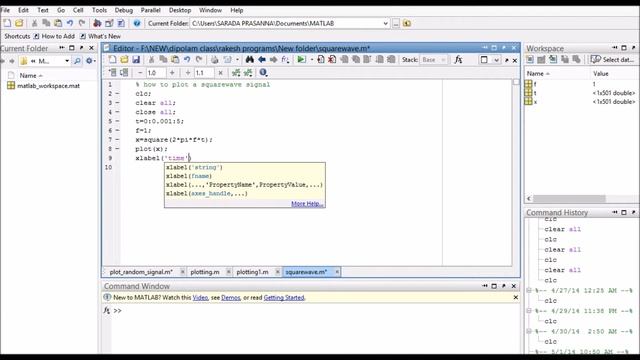Viewport: 640px width, 360px height.
Task: Click the cut icon in the Editor toolbar
Action: tap(151, 60)
